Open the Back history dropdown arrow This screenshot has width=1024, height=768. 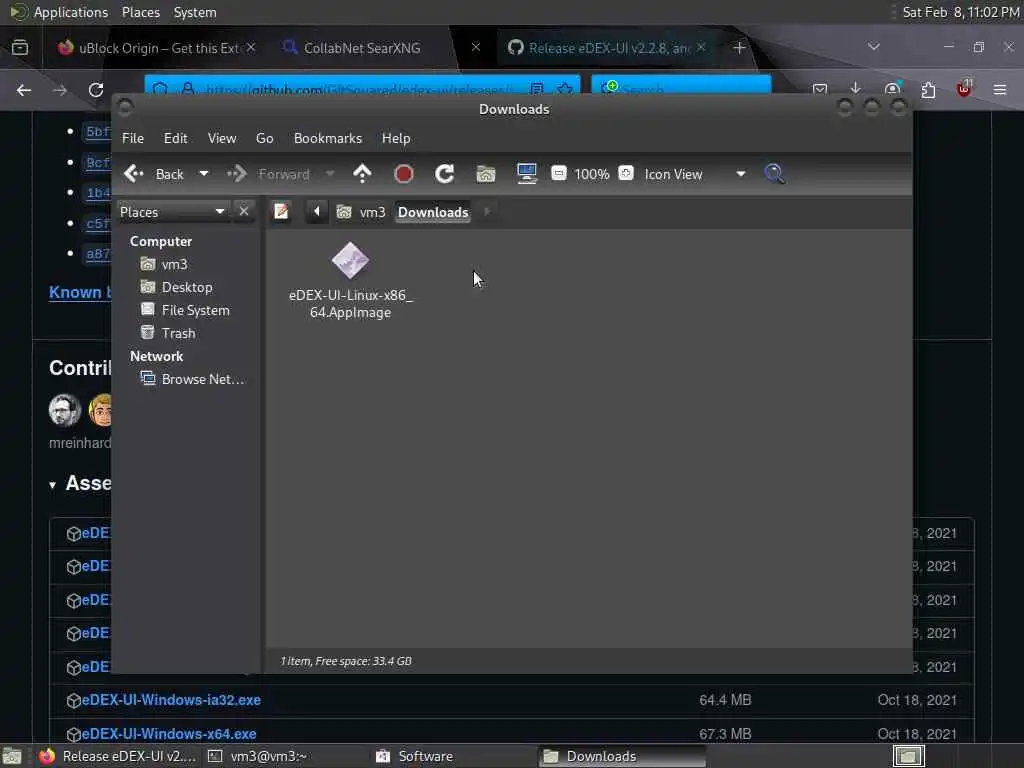[204, 174]
